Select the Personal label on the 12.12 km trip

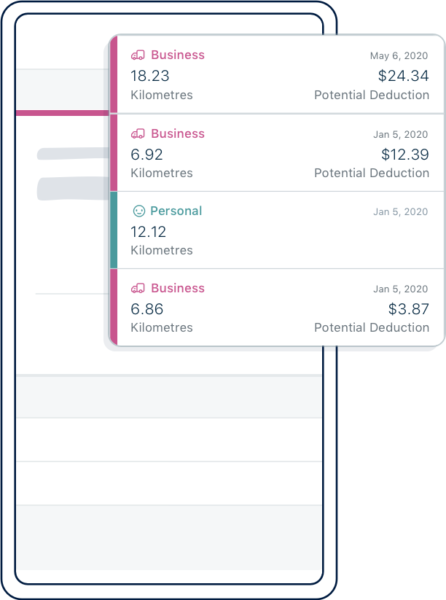(x=176, y=211)
